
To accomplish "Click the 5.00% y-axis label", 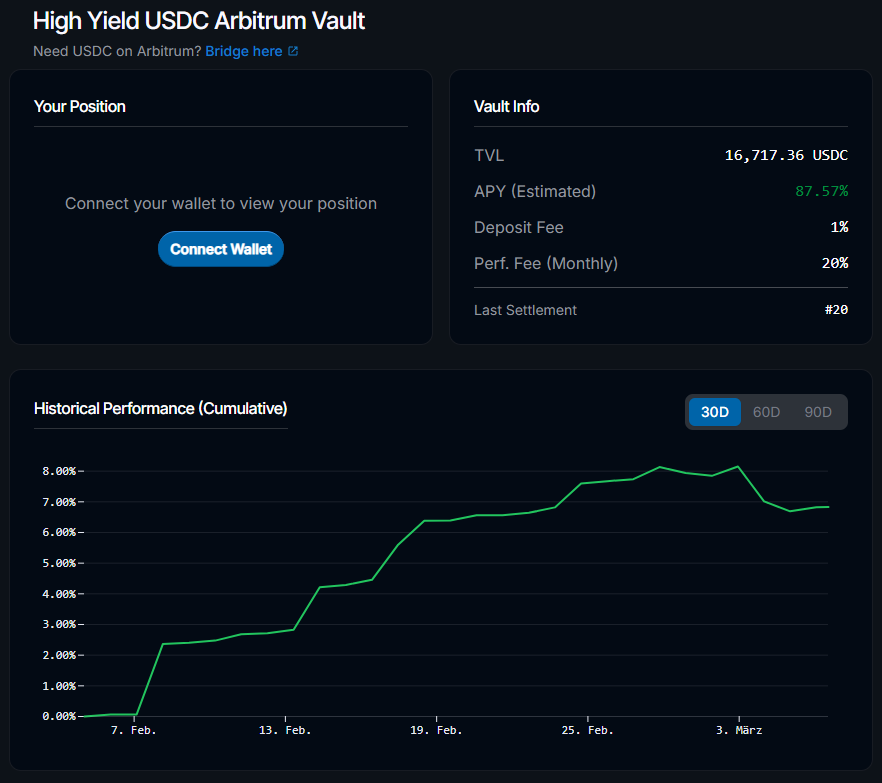I will pos(59,563).
